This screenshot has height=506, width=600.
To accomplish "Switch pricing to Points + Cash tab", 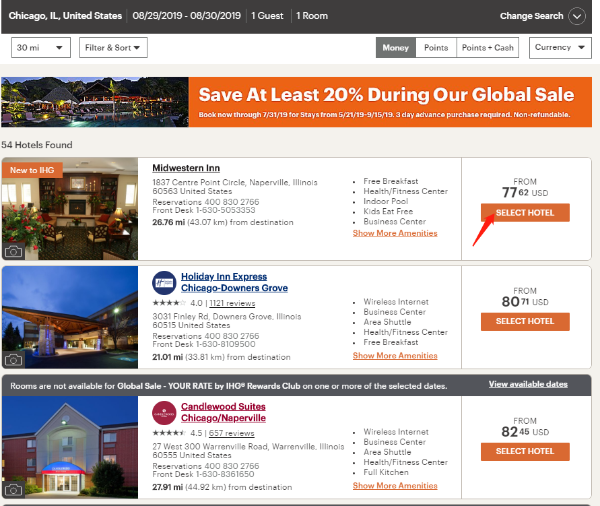I will point(488,47).
